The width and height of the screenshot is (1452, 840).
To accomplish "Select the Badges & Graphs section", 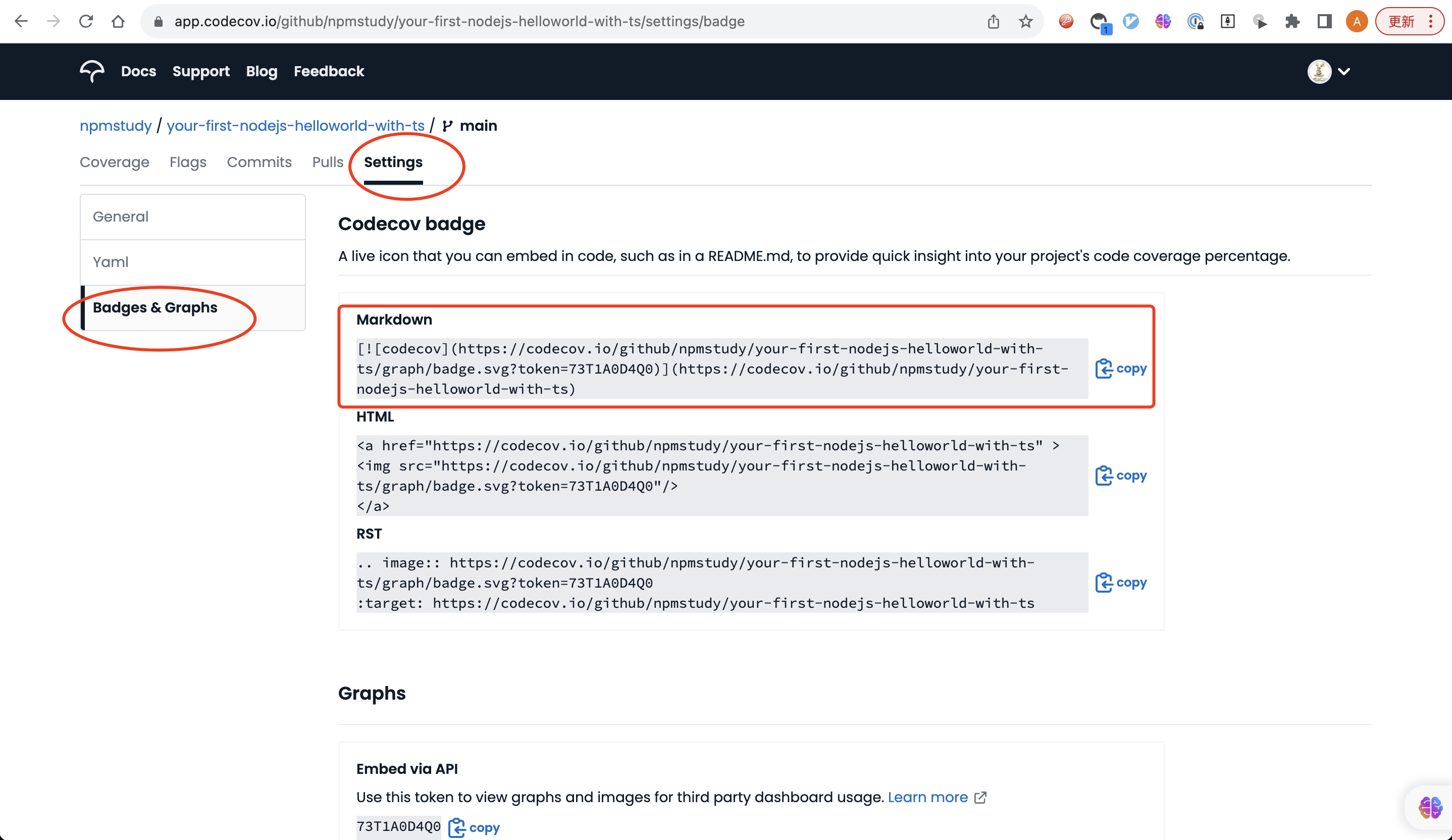I will tap(192, 307).
